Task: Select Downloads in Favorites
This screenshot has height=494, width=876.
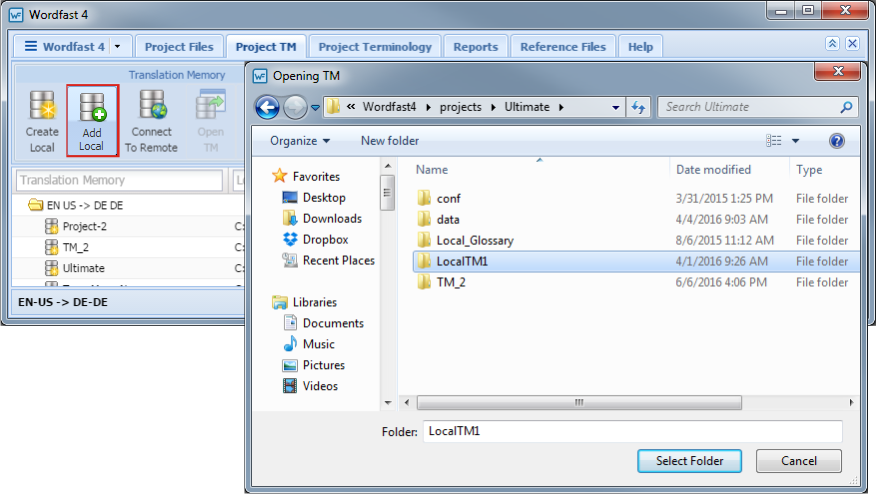Action: point(332,218)
